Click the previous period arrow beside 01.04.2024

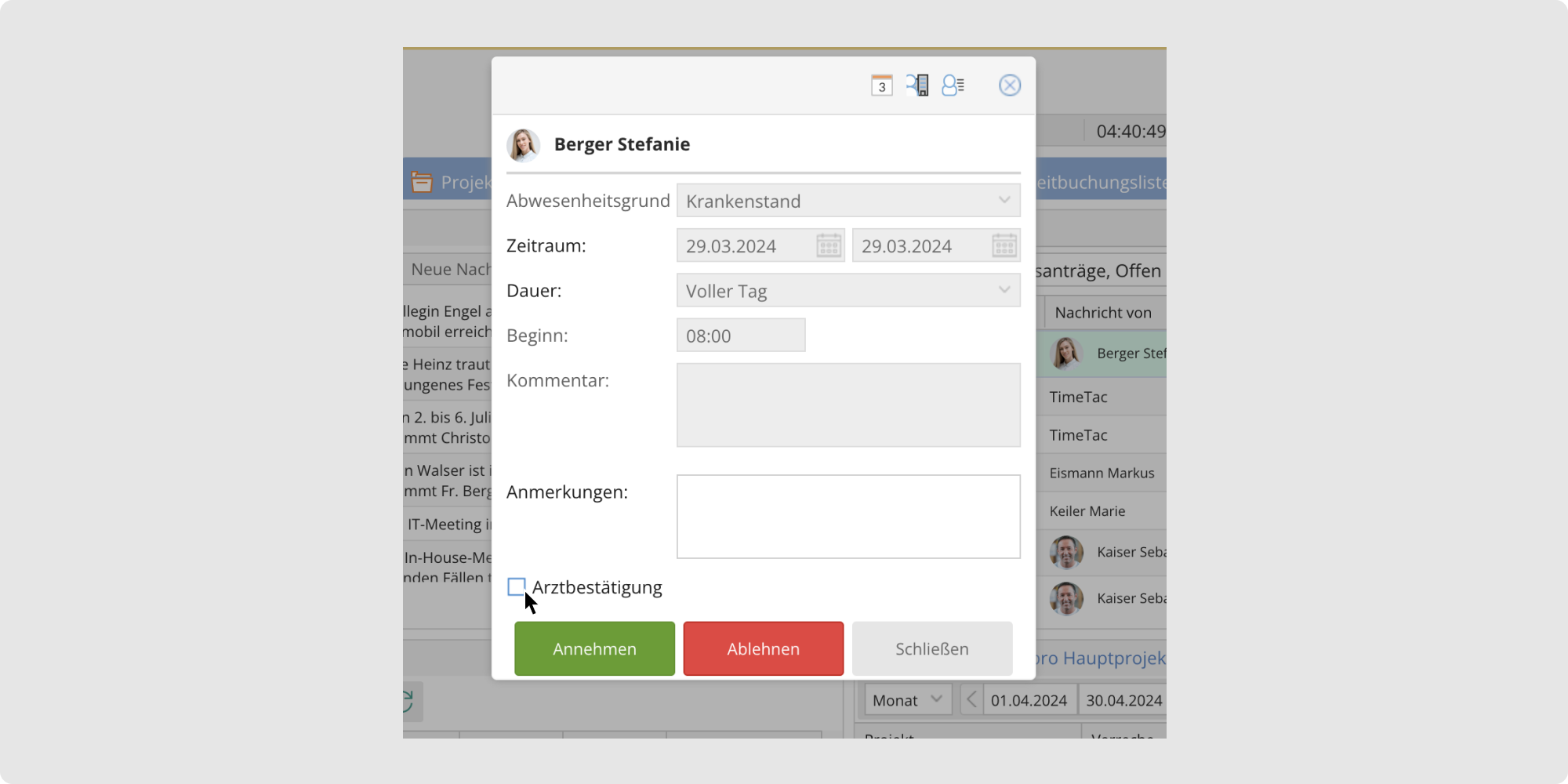click(971, 699)
